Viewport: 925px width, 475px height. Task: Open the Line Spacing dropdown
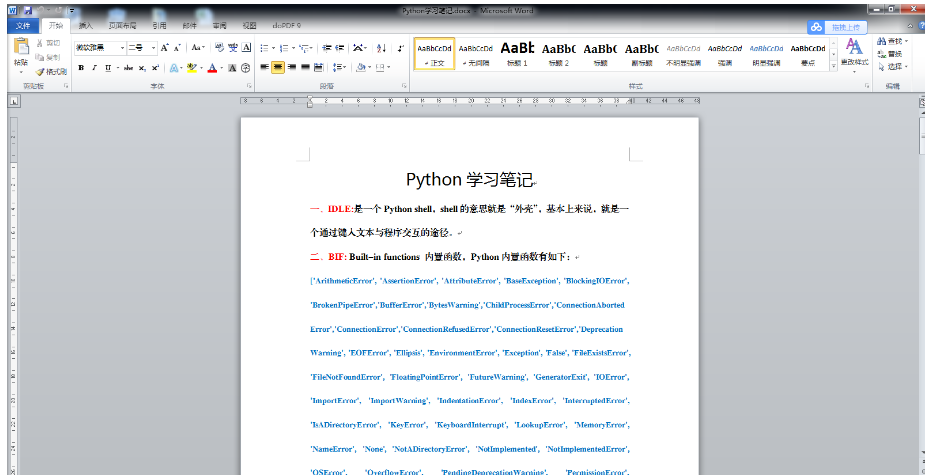click(339, 68)
